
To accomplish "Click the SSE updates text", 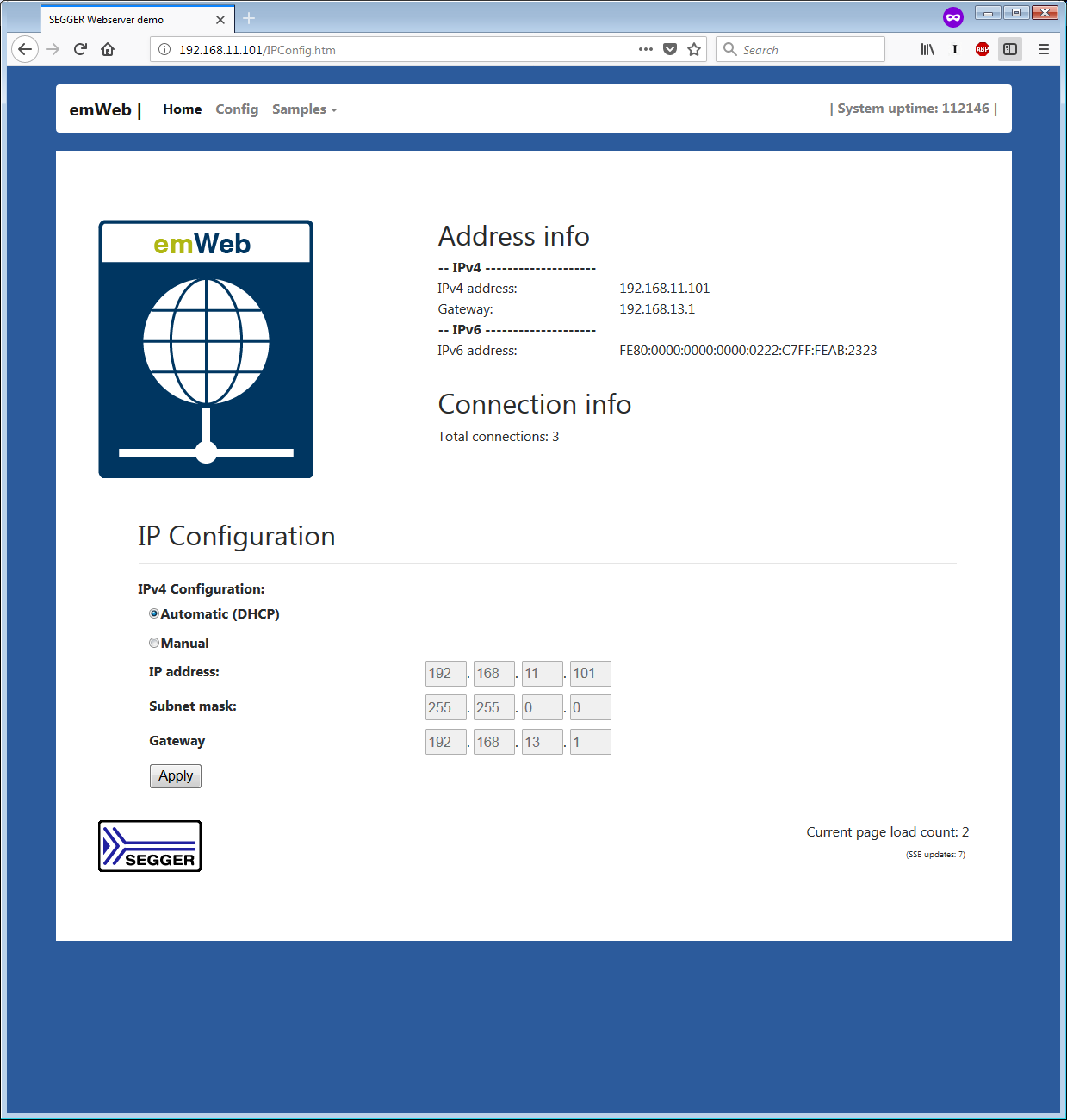I will click(x=935, y=855).
